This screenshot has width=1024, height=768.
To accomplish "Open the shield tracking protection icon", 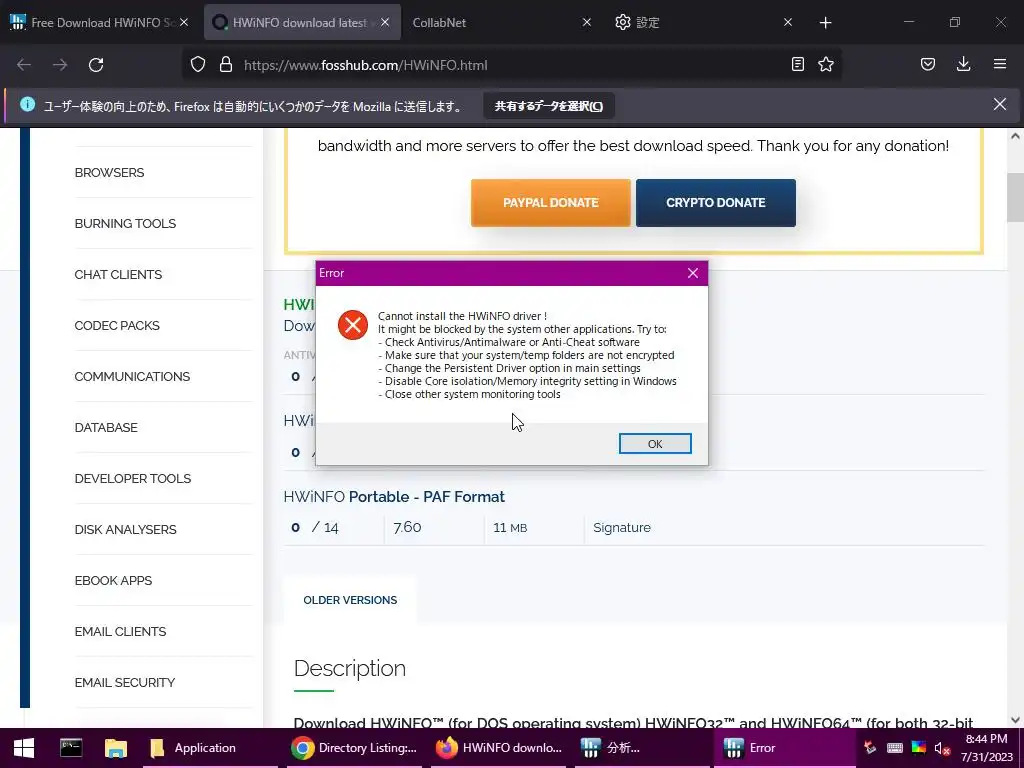I will [198, 64].
